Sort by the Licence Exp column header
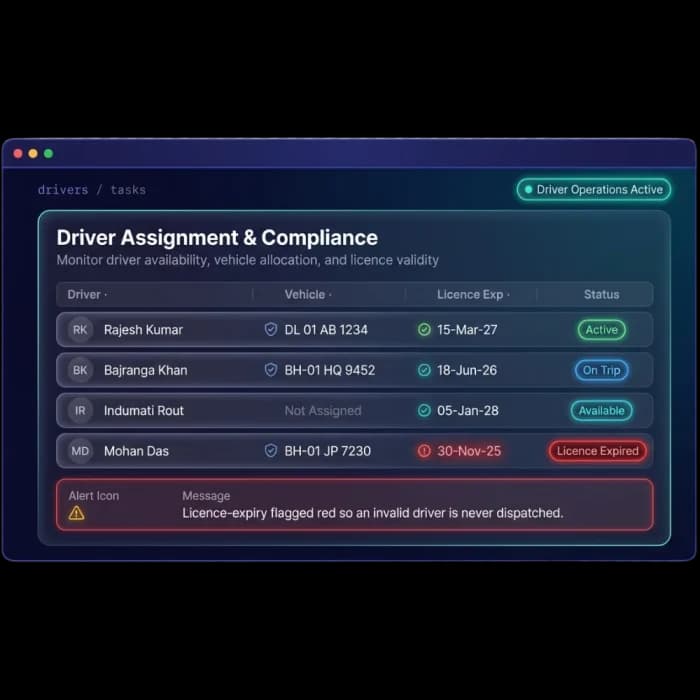 473,295
